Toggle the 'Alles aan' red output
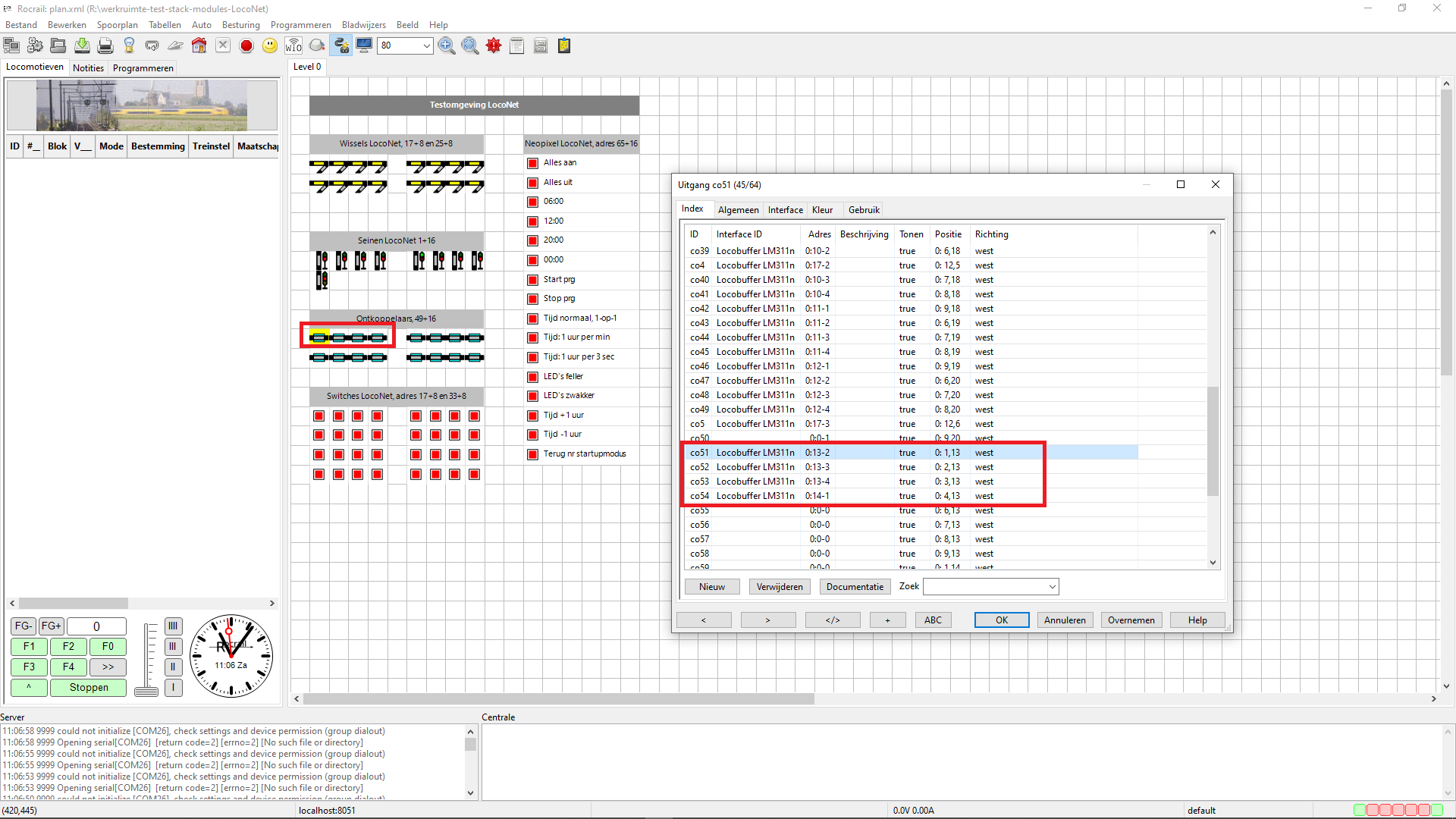 coord(532,163)
